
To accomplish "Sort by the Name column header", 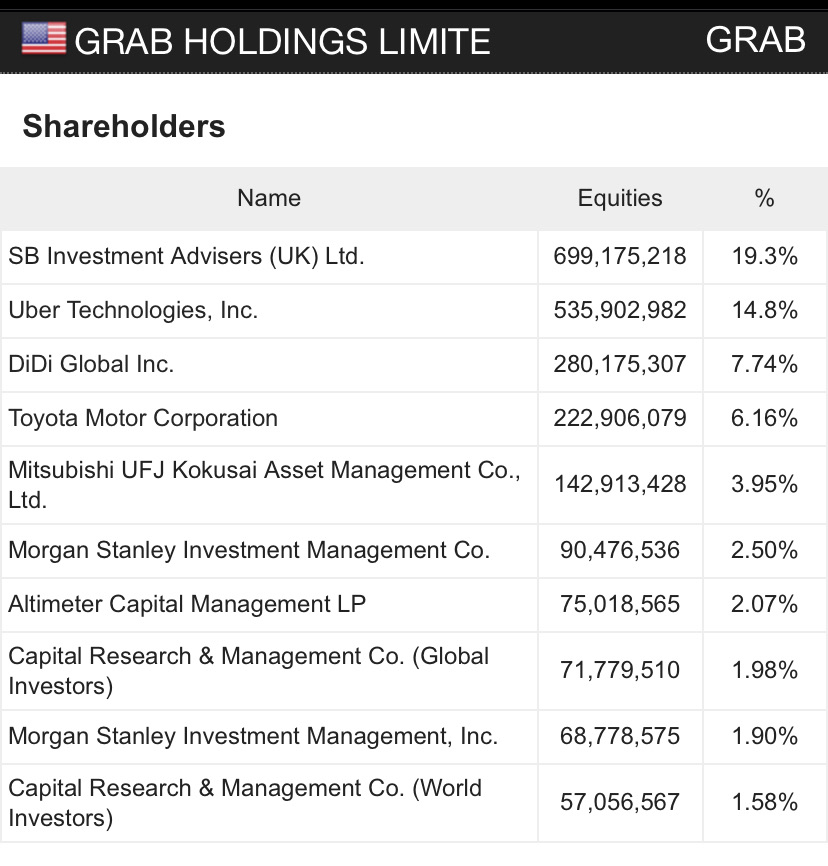I will [x=269, y=198].
